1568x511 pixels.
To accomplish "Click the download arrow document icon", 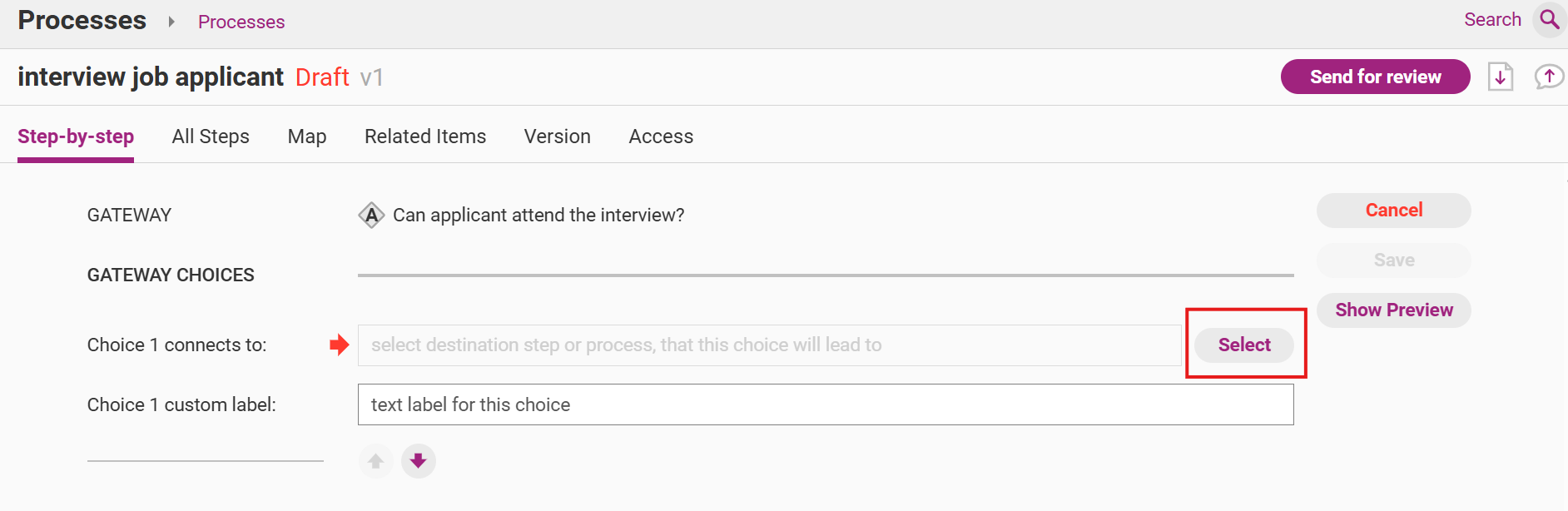I will [1500, 77].
